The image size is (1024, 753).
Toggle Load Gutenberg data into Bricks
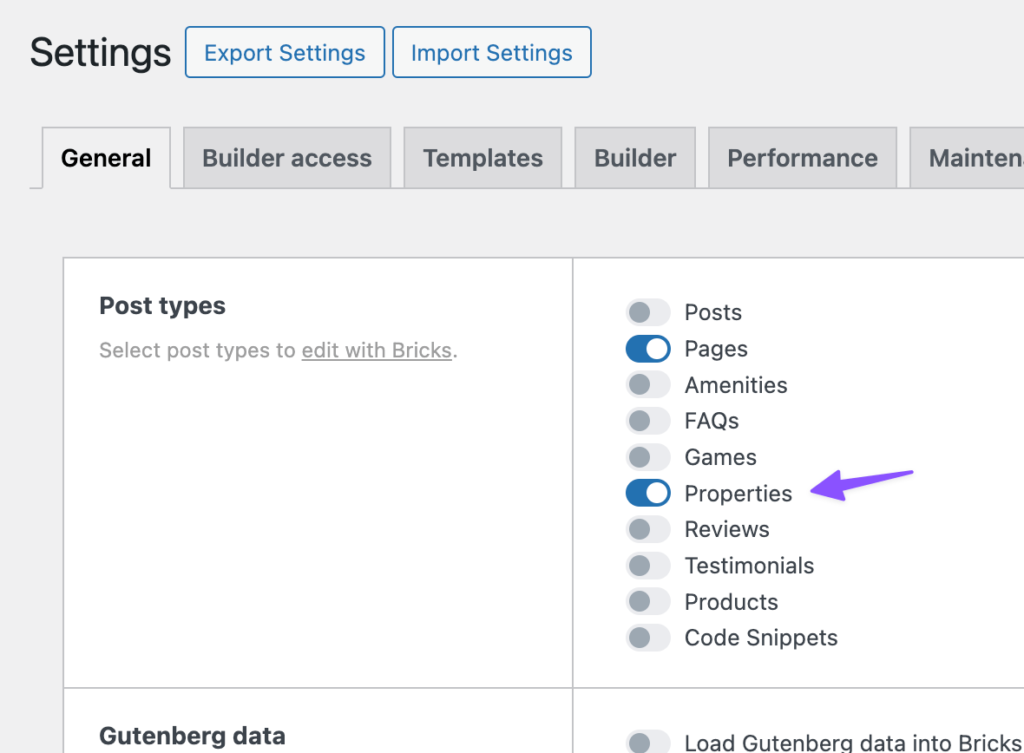point(648,743)
